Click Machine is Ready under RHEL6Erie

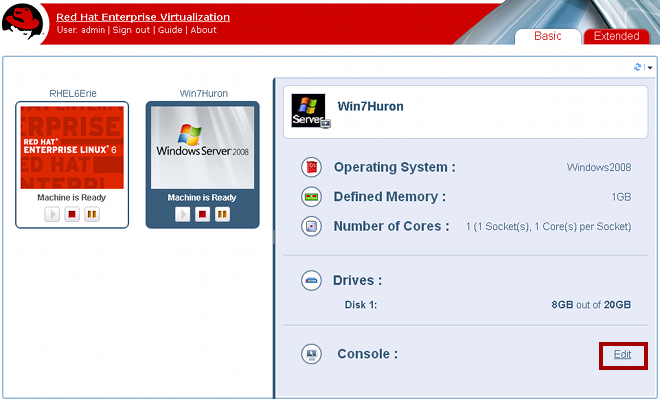72,197
